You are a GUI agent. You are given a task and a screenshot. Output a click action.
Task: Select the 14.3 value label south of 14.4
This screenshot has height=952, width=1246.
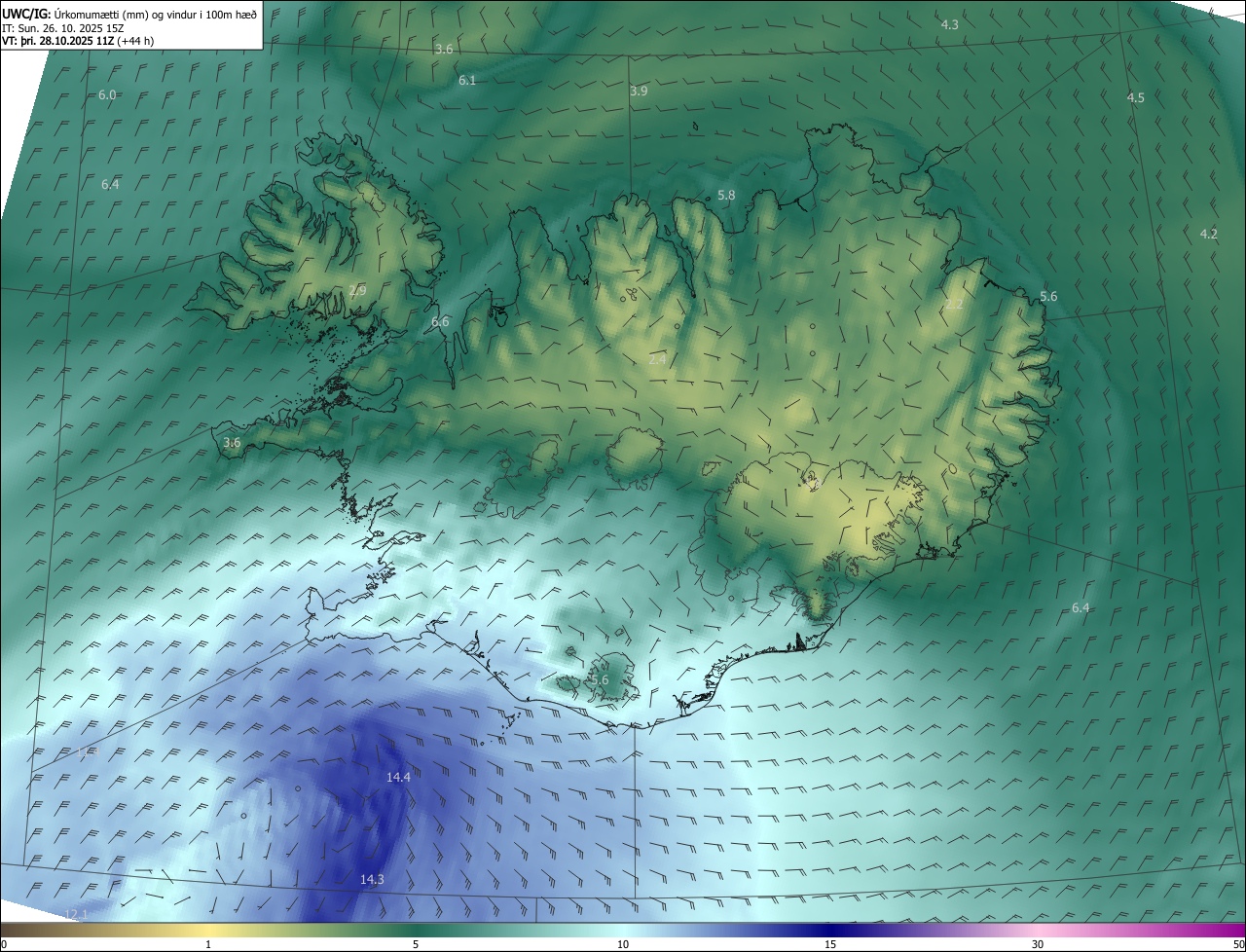coord(372,879)
